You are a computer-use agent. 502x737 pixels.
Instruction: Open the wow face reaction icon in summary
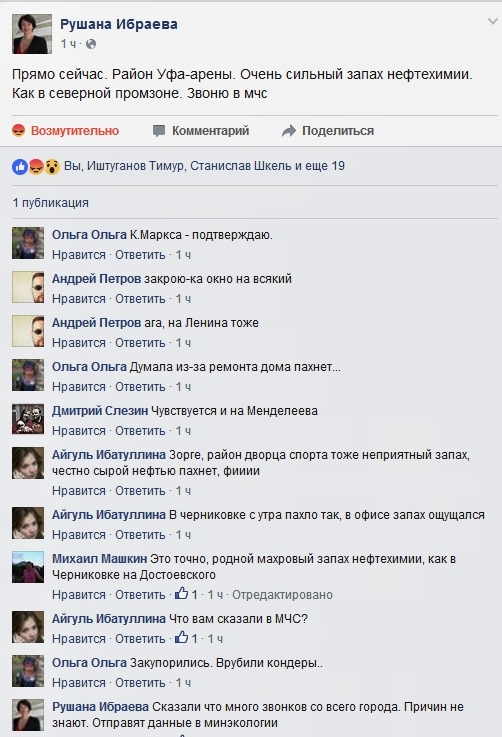(52, 166)
